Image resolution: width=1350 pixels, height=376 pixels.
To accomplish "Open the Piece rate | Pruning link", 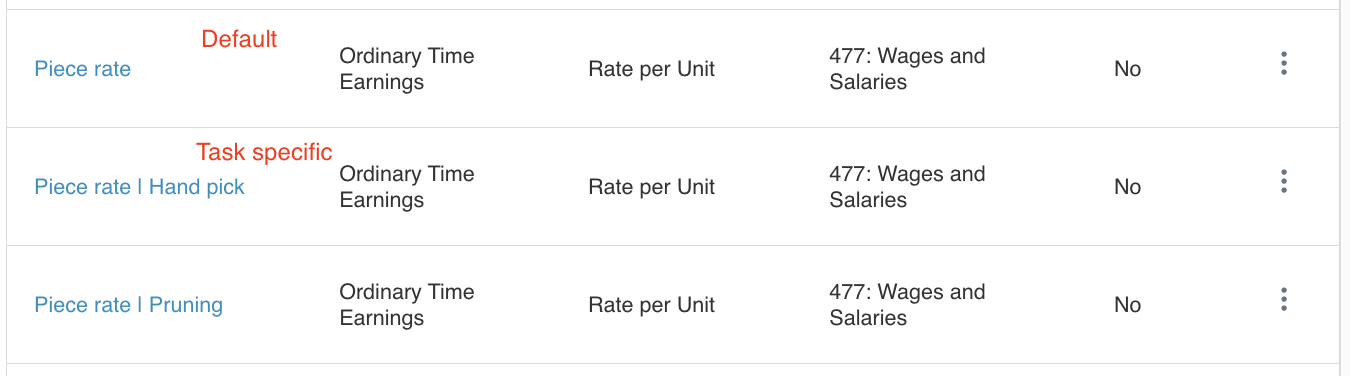I will point(129,305).
